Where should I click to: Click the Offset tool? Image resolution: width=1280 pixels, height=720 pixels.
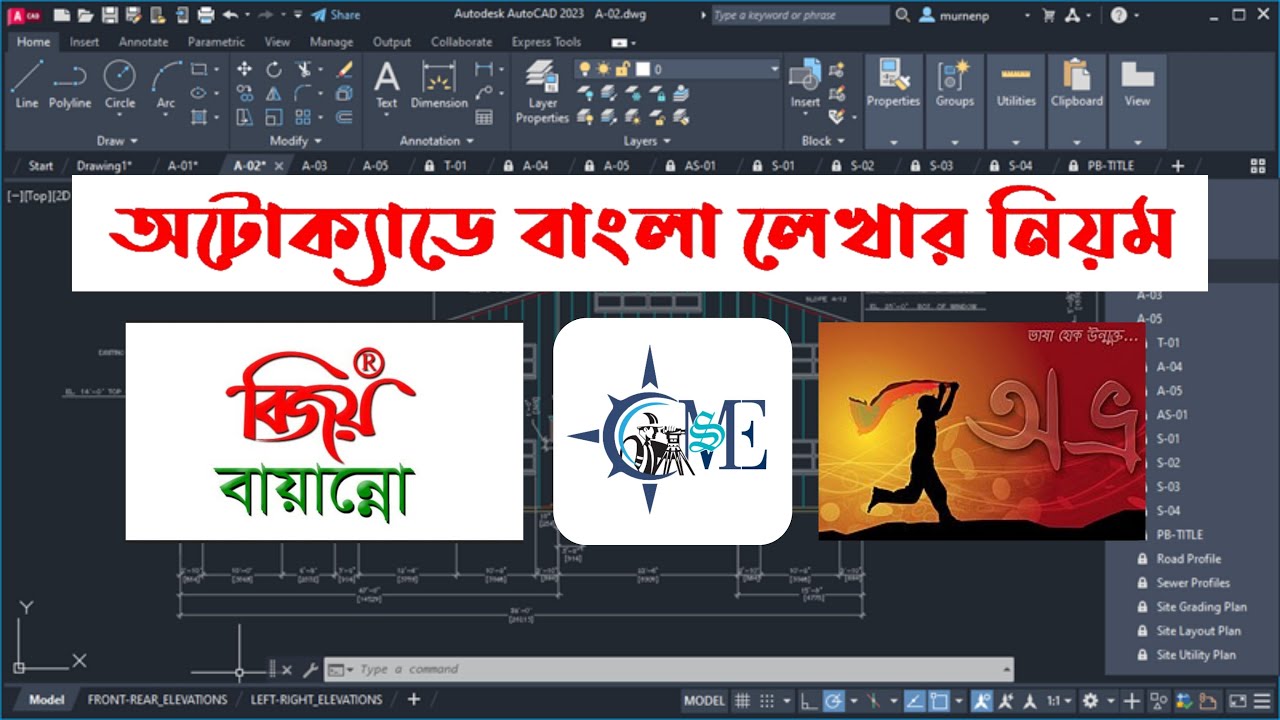click(x=345, y=117)
